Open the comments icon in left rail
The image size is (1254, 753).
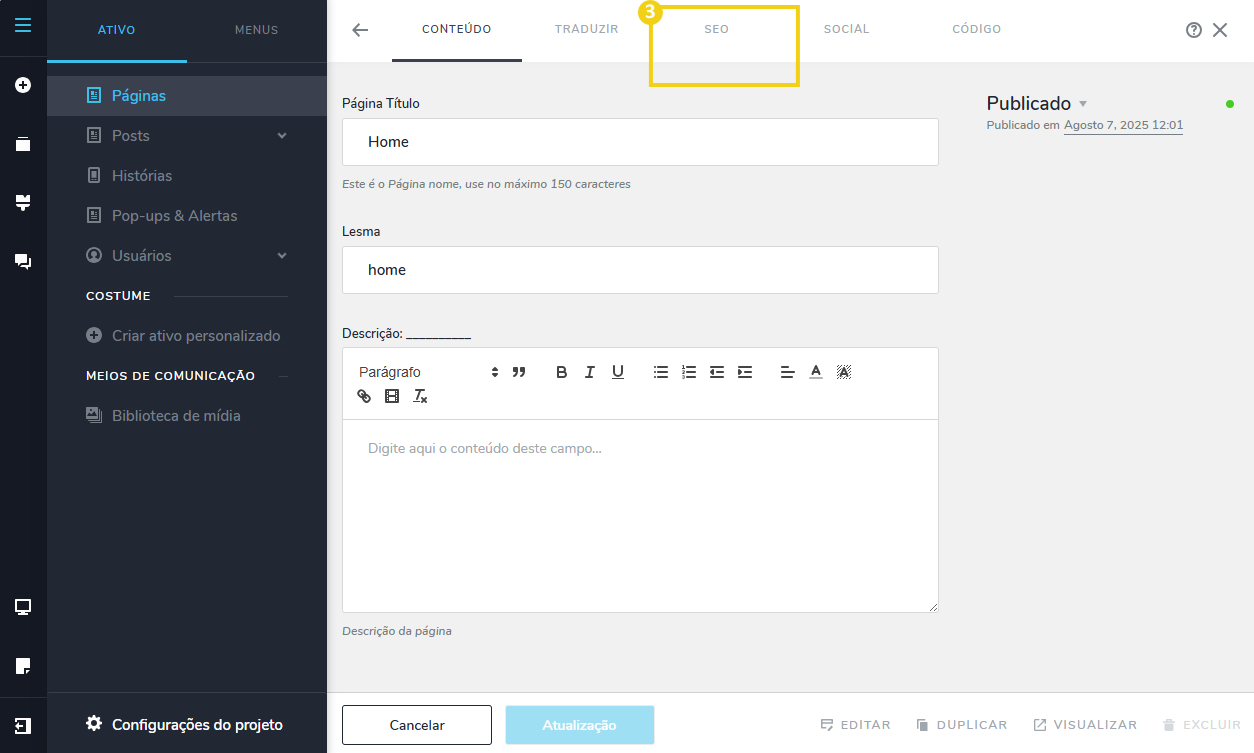[23, 262]
